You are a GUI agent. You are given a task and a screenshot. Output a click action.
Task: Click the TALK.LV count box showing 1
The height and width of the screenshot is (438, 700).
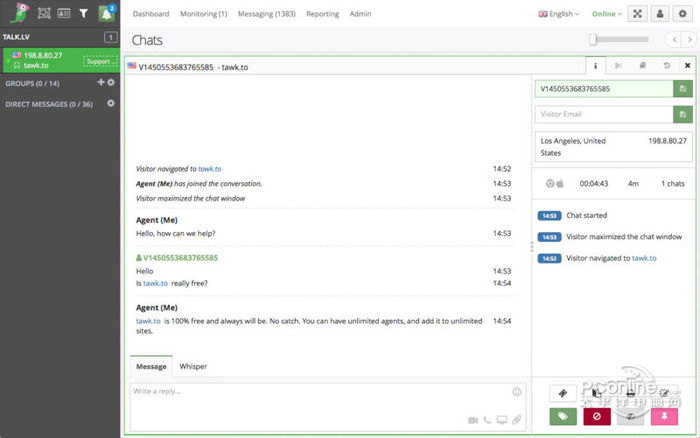point(111,37)
